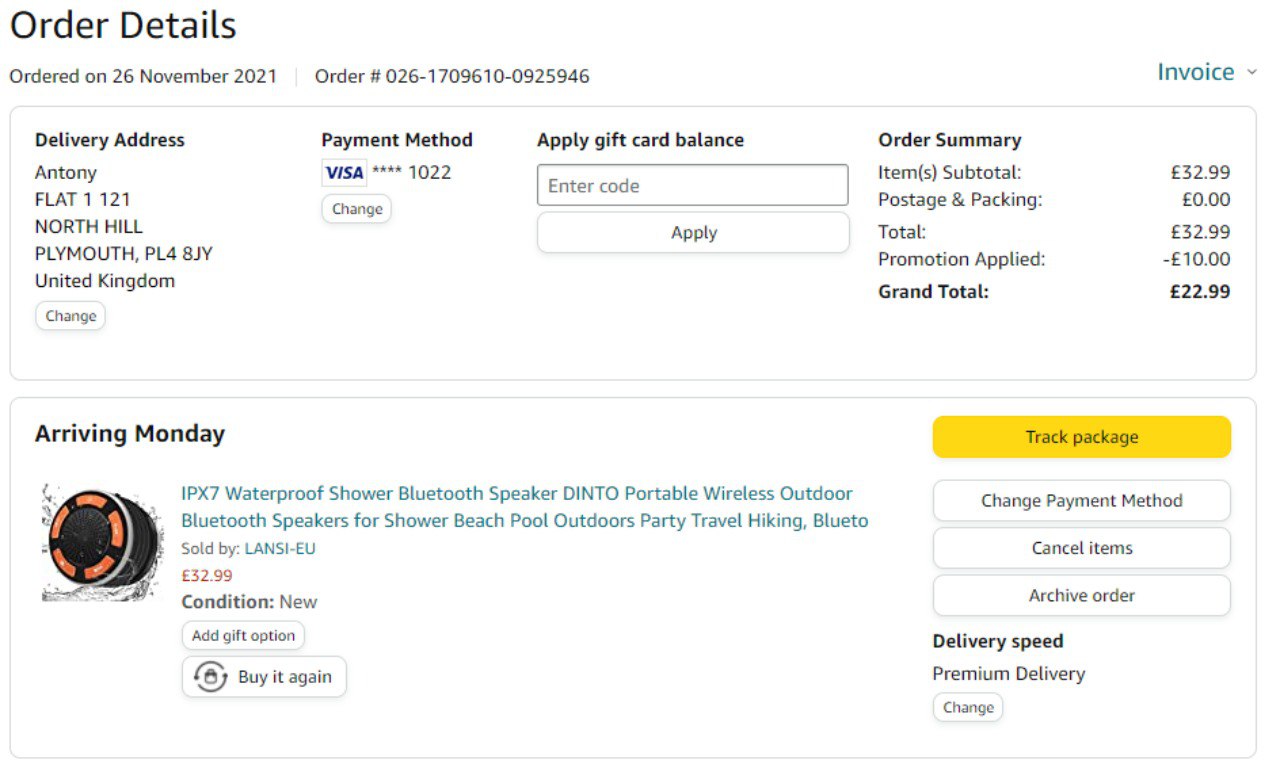Viewport: 1280px width, 764px height.
Task: Click the Buy it again button
Action: pyautogui.click(x=264, y=677)
